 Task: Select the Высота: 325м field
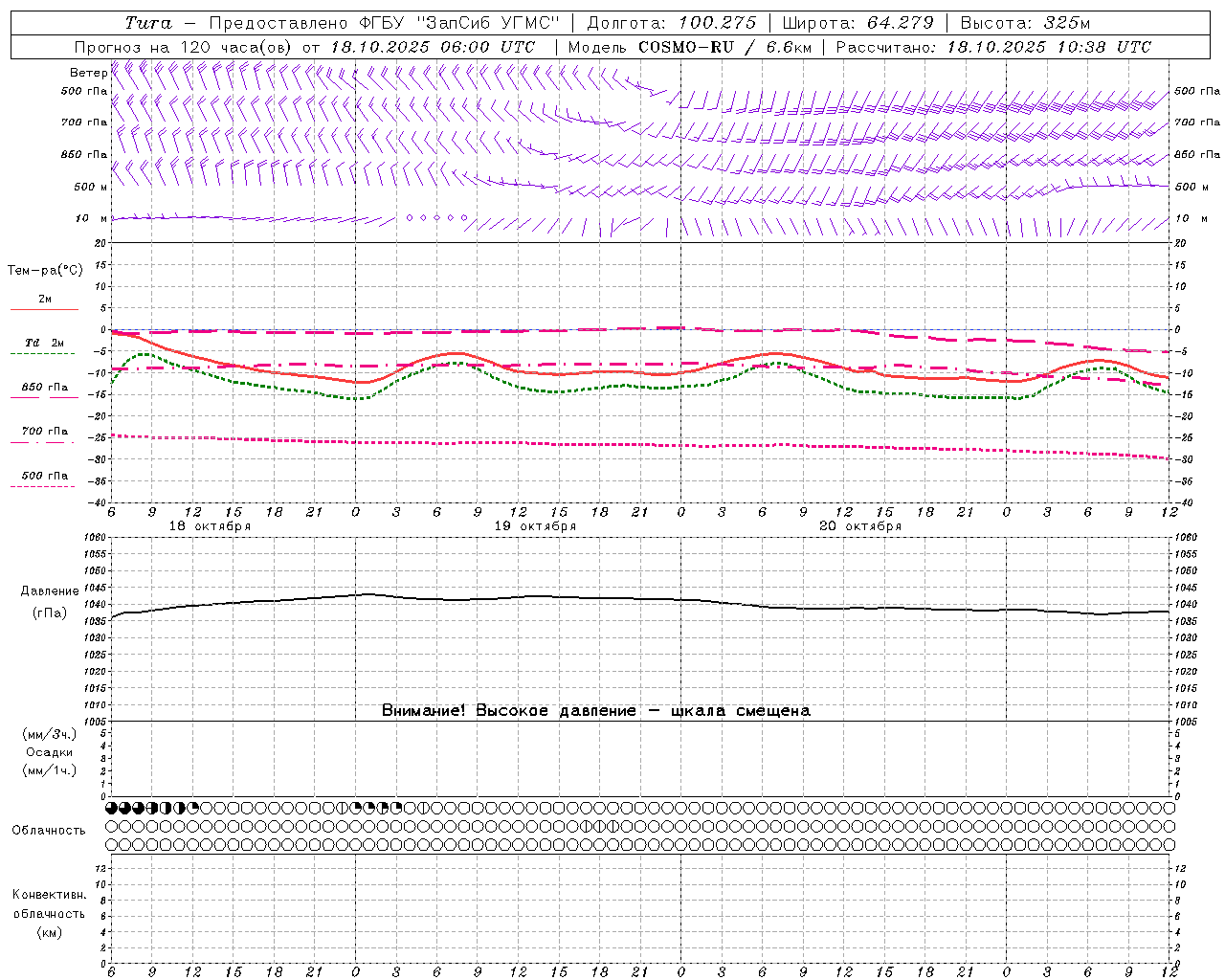pyautogui.click(x=1025, y=23)
